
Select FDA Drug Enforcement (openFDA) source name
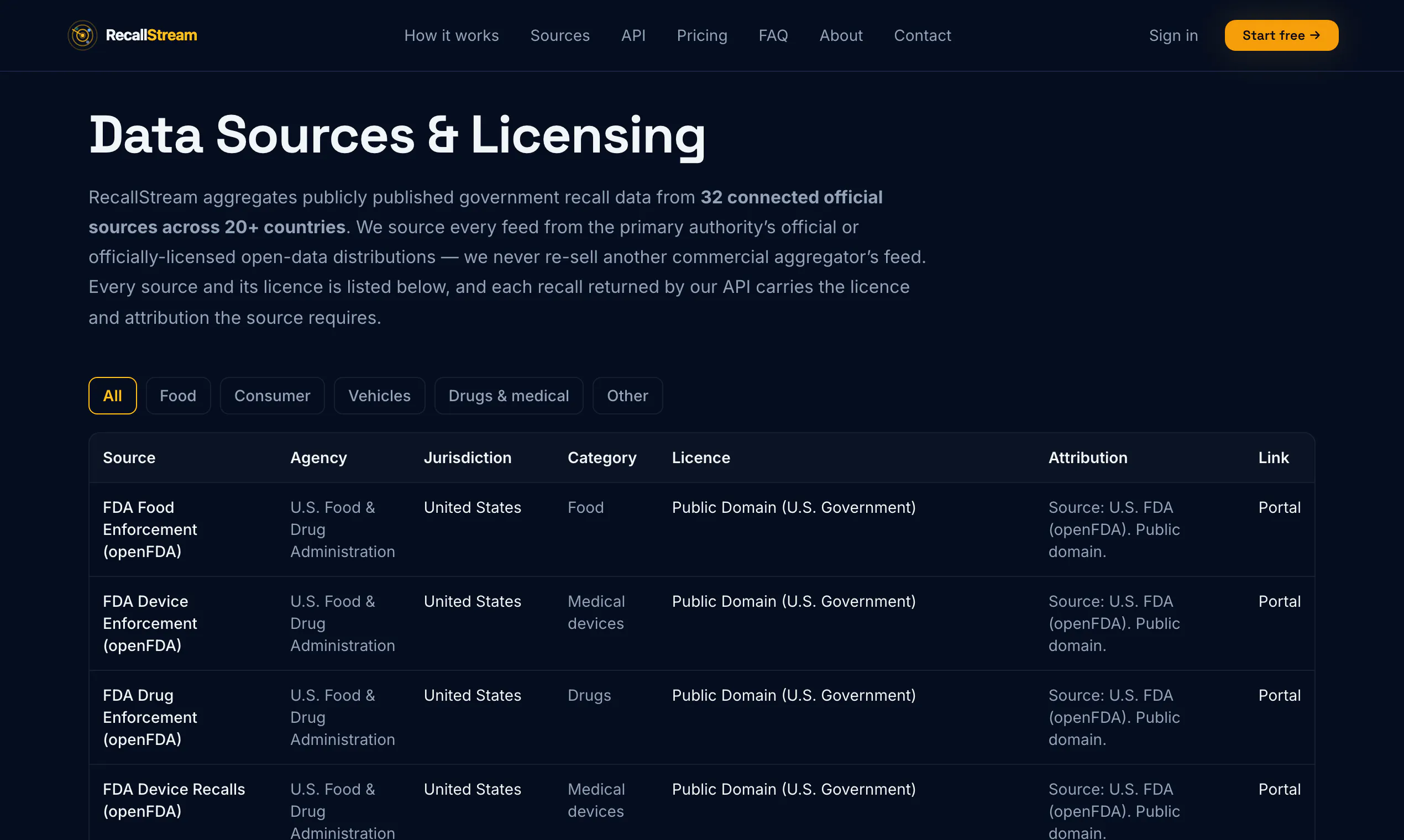point(150,717)
